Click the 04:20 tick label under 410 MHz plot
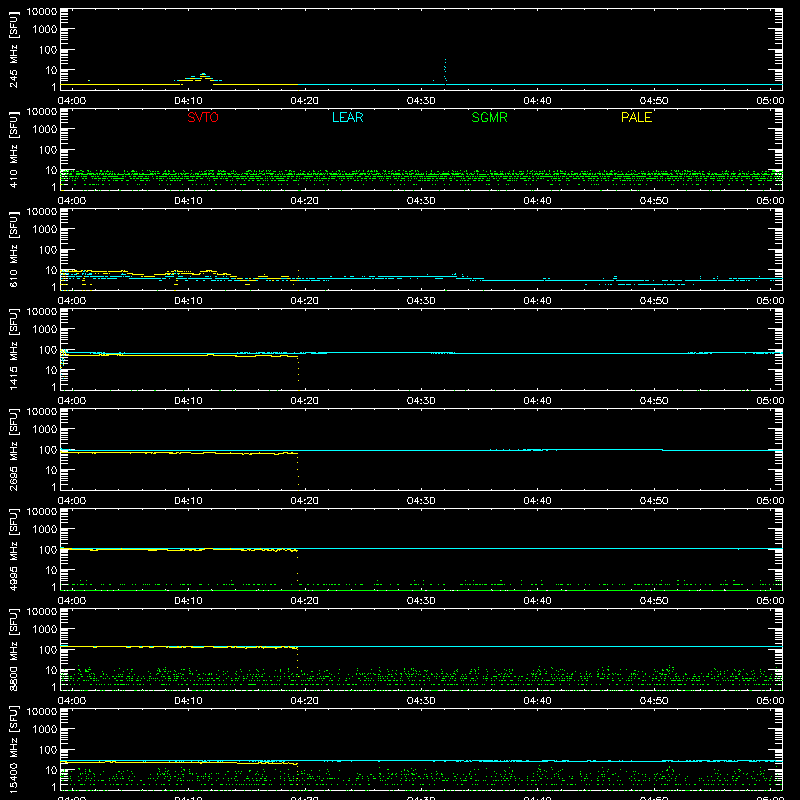The height and width of the screenshot is (800, 800). click(x=305, y=201)
